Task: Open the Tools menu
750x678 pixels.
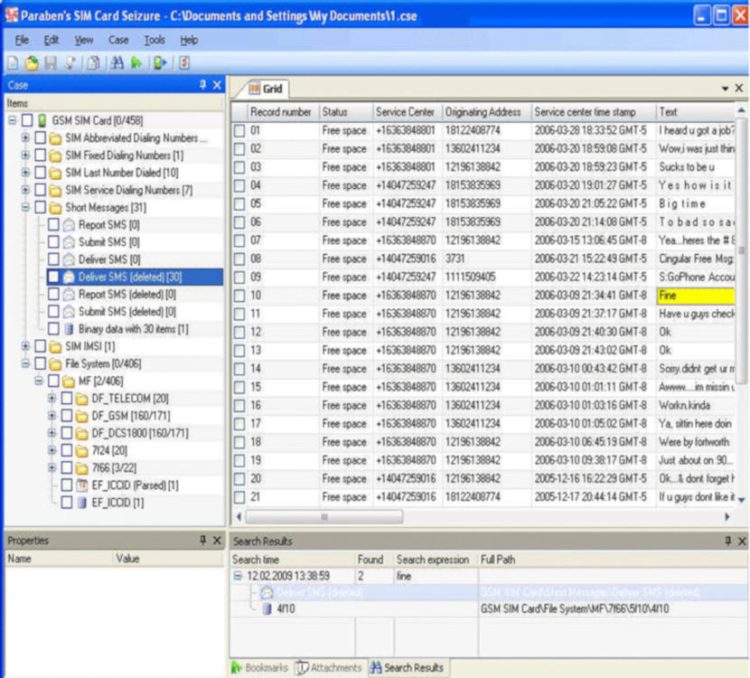Action: (154, 40)
